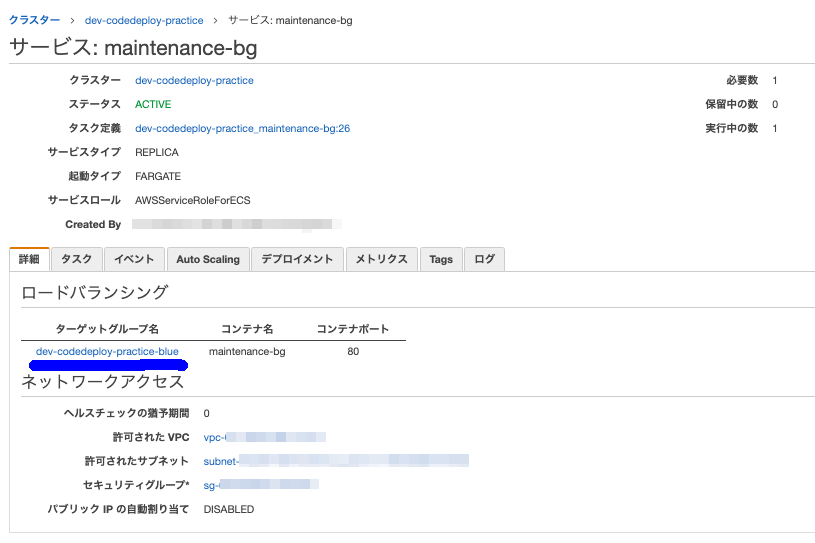815x543 pixels.
Task: Click the コンテナ名 column header
Action: point(247,329)
